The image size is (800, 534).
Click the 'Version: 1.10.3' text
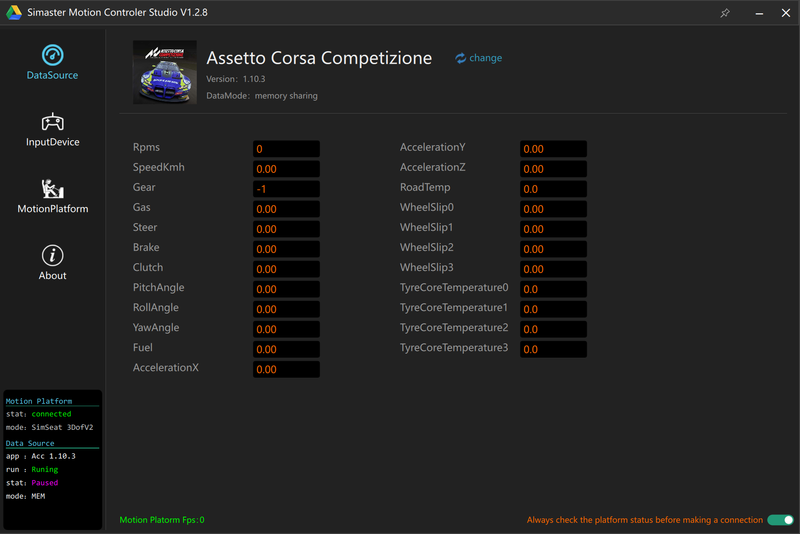point(236,79)
